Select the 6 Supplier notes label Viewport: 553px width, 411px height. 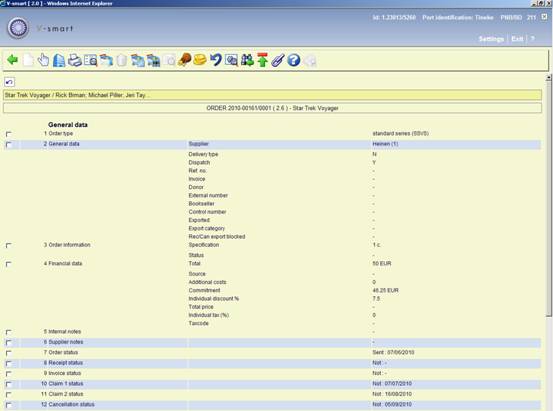(63, 342)
